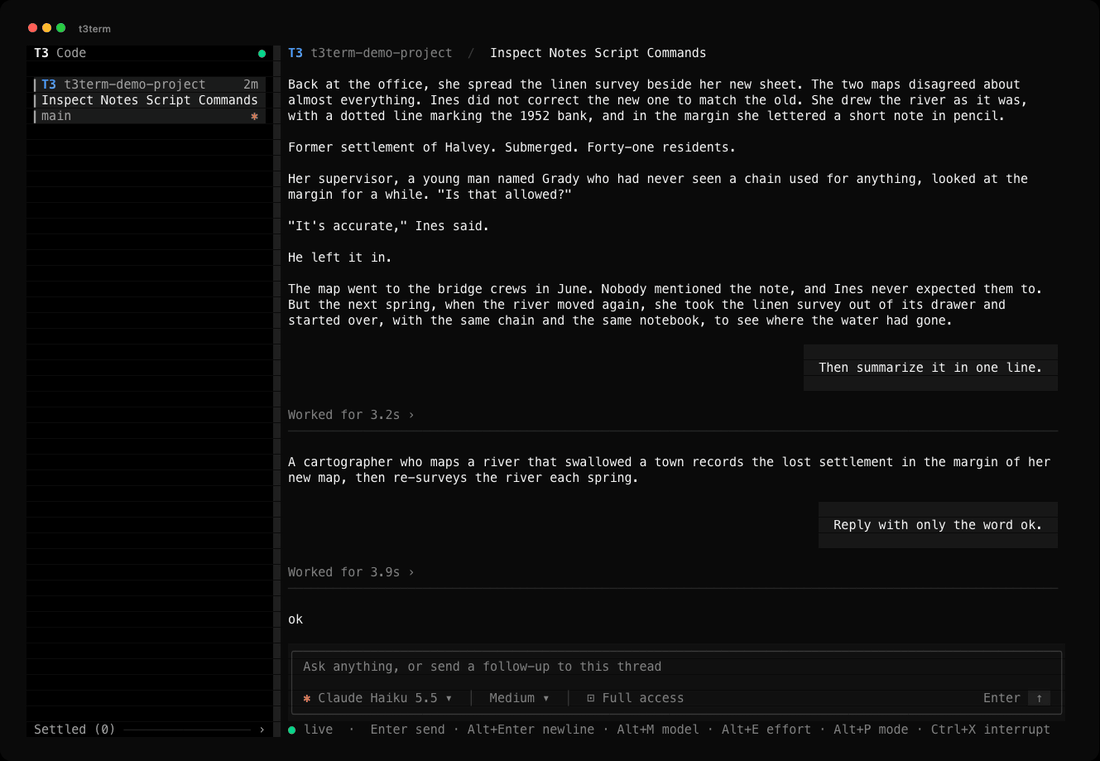Click the orange asterisk on the main row
The image size is (1100, 761).
[255, 116]
